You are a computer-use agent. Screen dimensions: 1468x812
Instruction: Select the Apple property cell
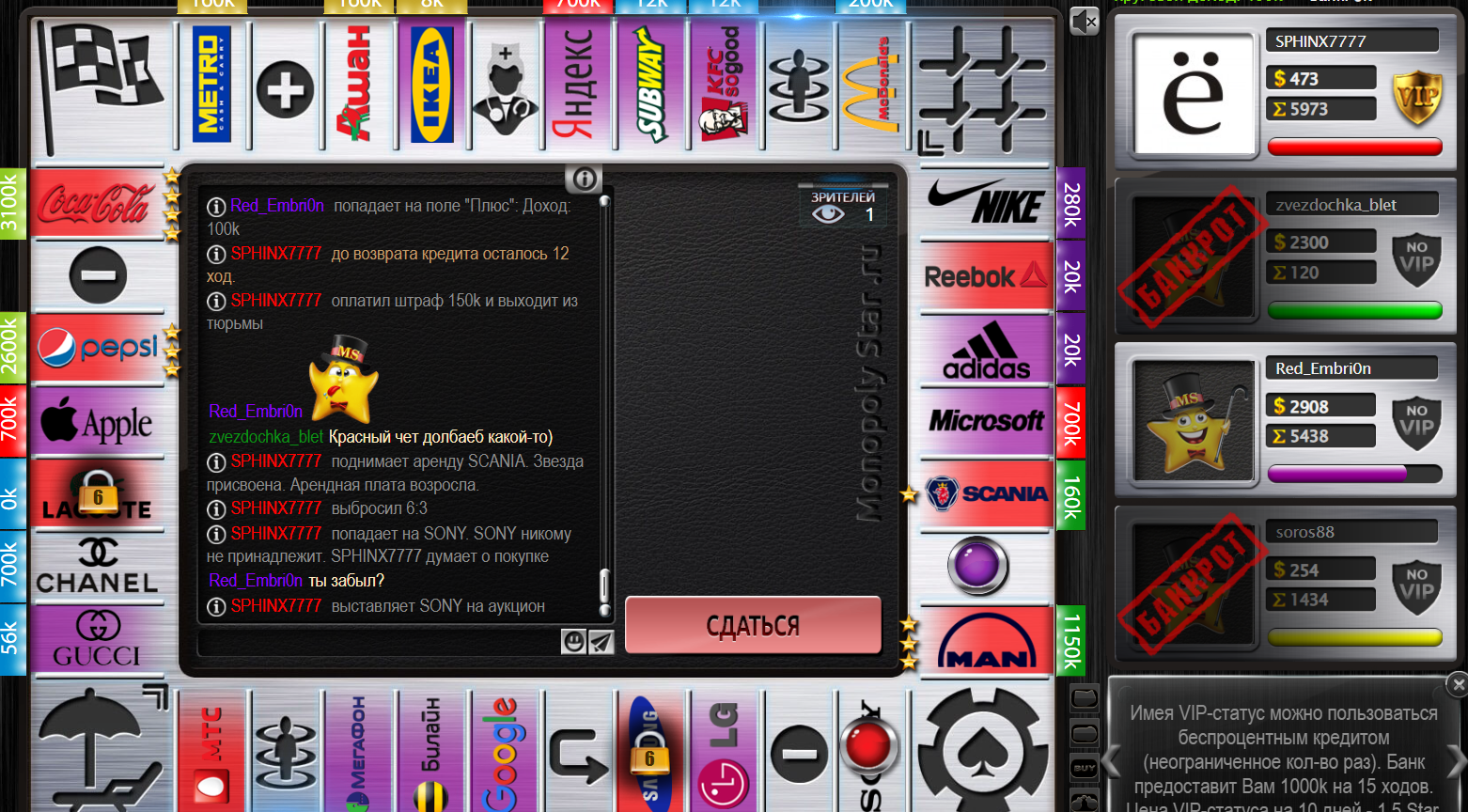[98, 422]
